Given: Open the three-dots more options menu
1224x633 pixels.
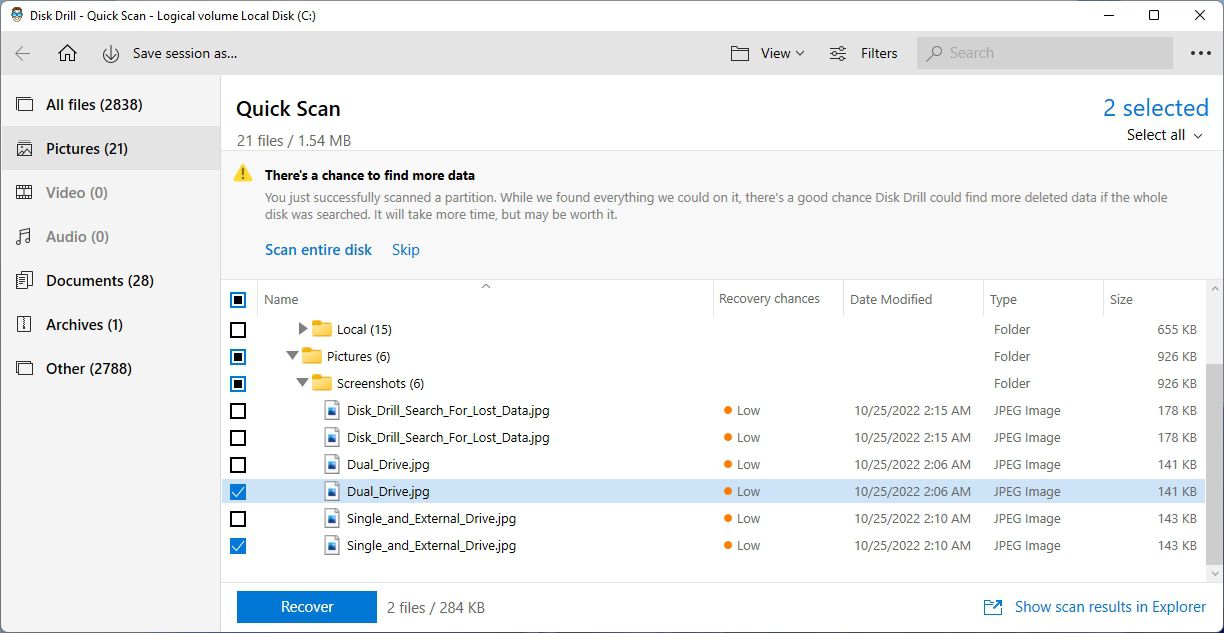Looking at the screenshot, I should coord(1201,53).
